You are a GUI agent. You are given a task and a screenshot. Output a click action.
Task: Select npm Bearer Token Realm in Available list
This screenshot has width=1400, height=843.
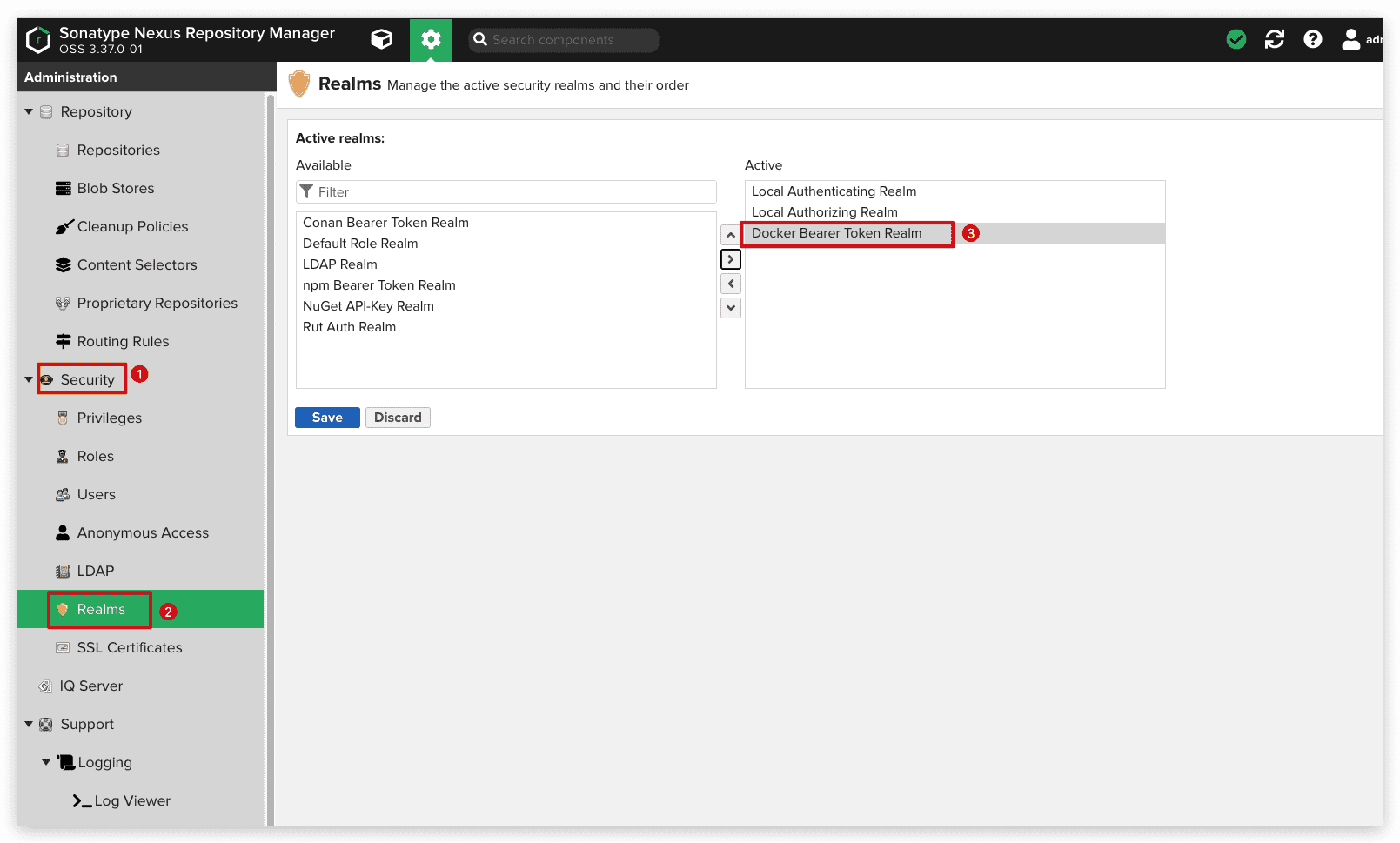(x=379, y=285)
